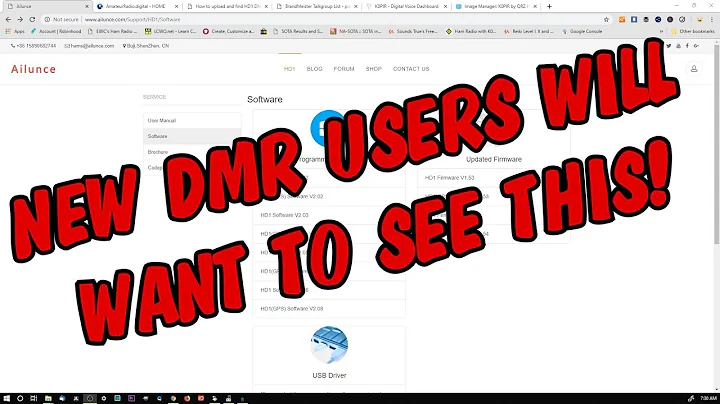720x404 pixels.
Task: Go to the FORUM page
Action: click(344, 69)
